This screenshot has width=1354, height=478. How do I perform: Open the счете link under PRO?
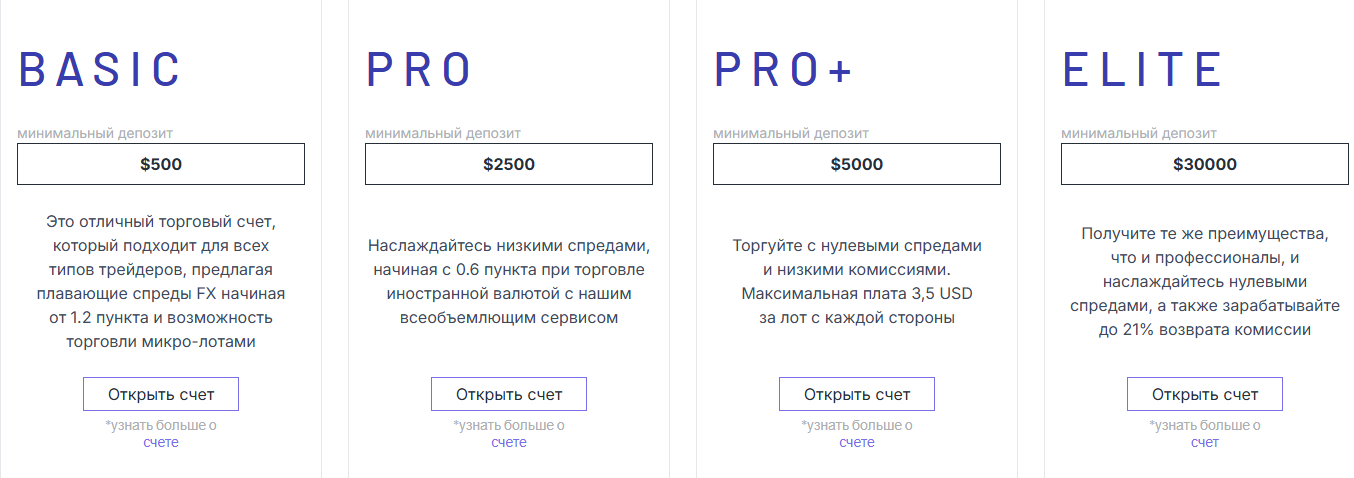pos(508,442)
